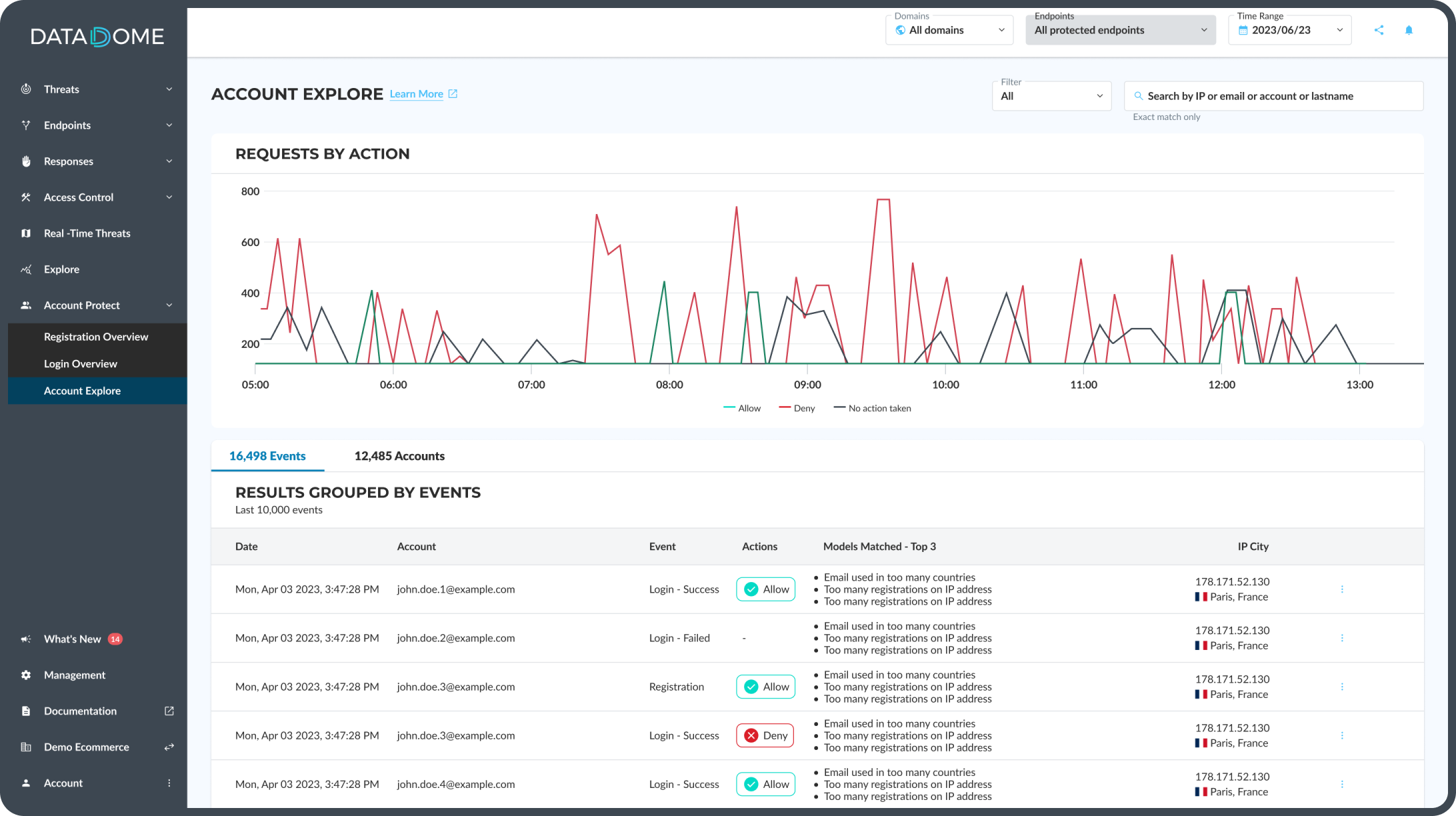Viewport: 1456px width, 816px height.
Task: Click the share icon in the top bar
Action: pos(1379,30)
